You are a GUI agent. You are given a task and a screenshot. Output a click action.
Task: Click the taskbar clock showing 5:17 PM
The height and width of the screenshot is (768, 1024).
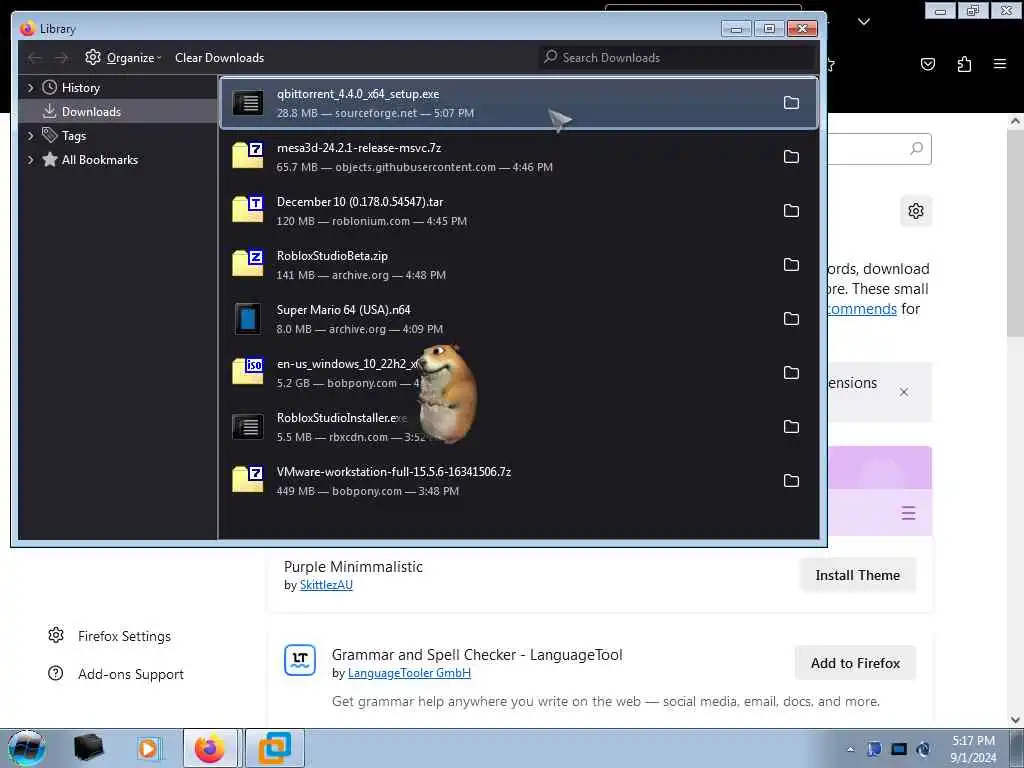tap(973, 749)
